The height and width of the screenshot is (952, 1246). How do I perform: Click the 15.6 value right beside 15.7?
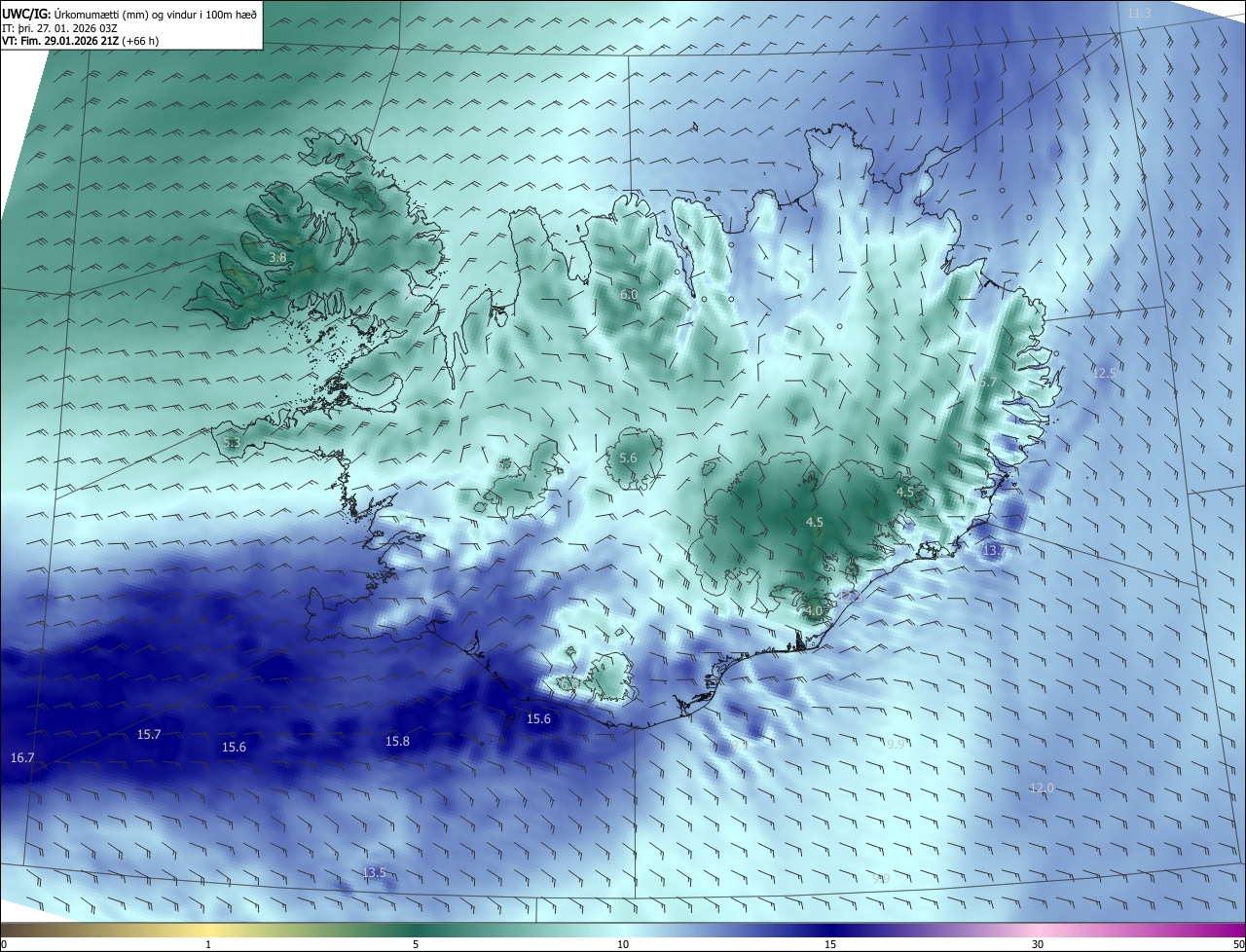click(234, 748)
